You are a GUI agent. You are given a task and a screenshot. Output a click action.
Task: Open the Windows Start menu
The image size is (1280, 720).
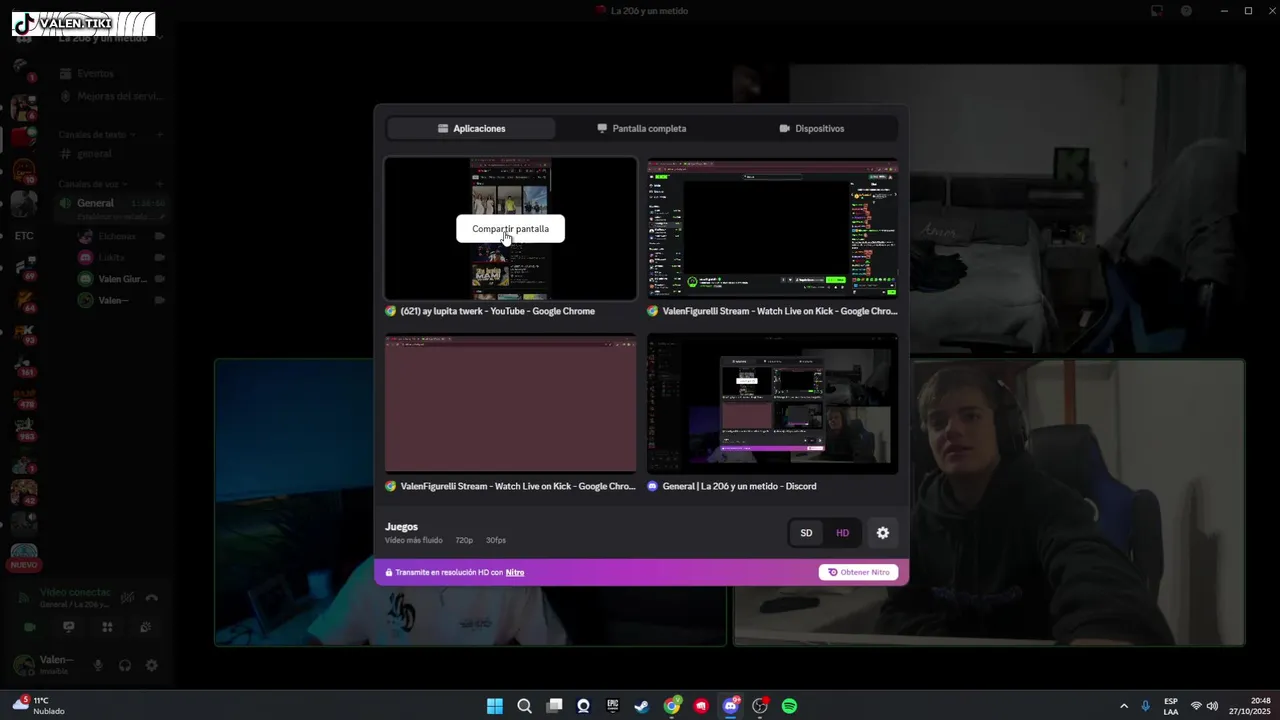[x=495, y=706]
